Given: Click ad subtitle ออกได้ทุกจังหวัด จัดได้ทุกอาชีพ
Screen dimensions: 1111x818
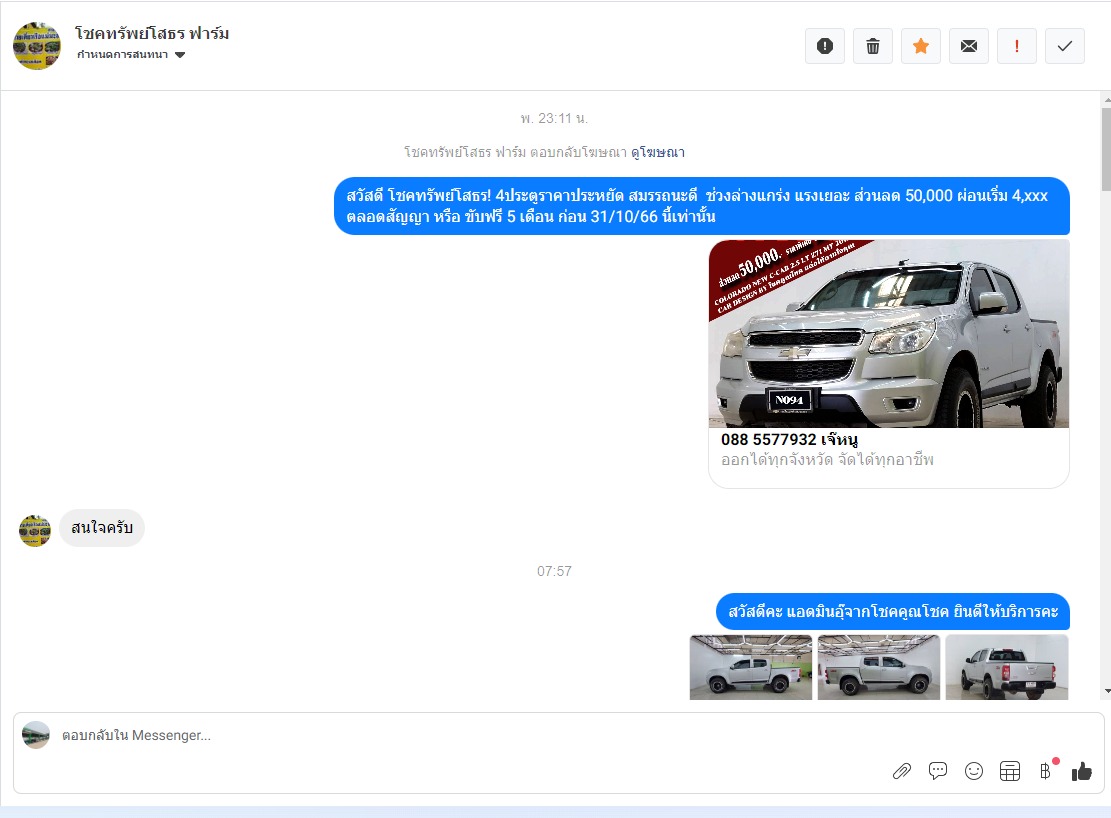Looking at the screenshot, I should pyautogui.click(x=828, y=460).
